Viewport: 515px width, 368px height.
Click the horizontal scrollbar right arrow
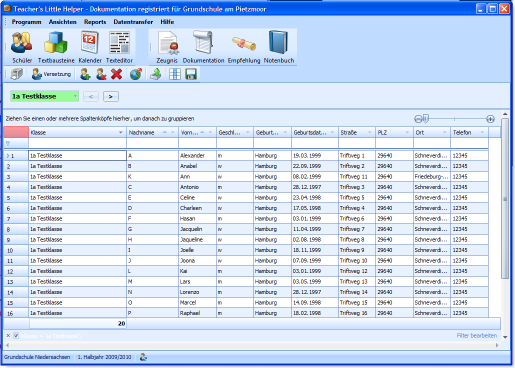[x=497, y=345]
